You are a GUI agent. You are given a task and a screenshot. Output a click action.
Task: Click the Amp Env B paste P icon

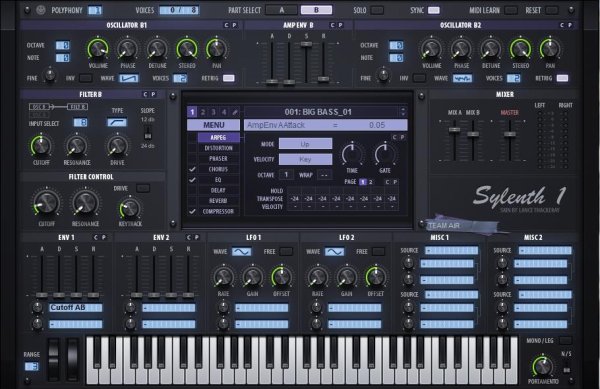coord(340,25)
